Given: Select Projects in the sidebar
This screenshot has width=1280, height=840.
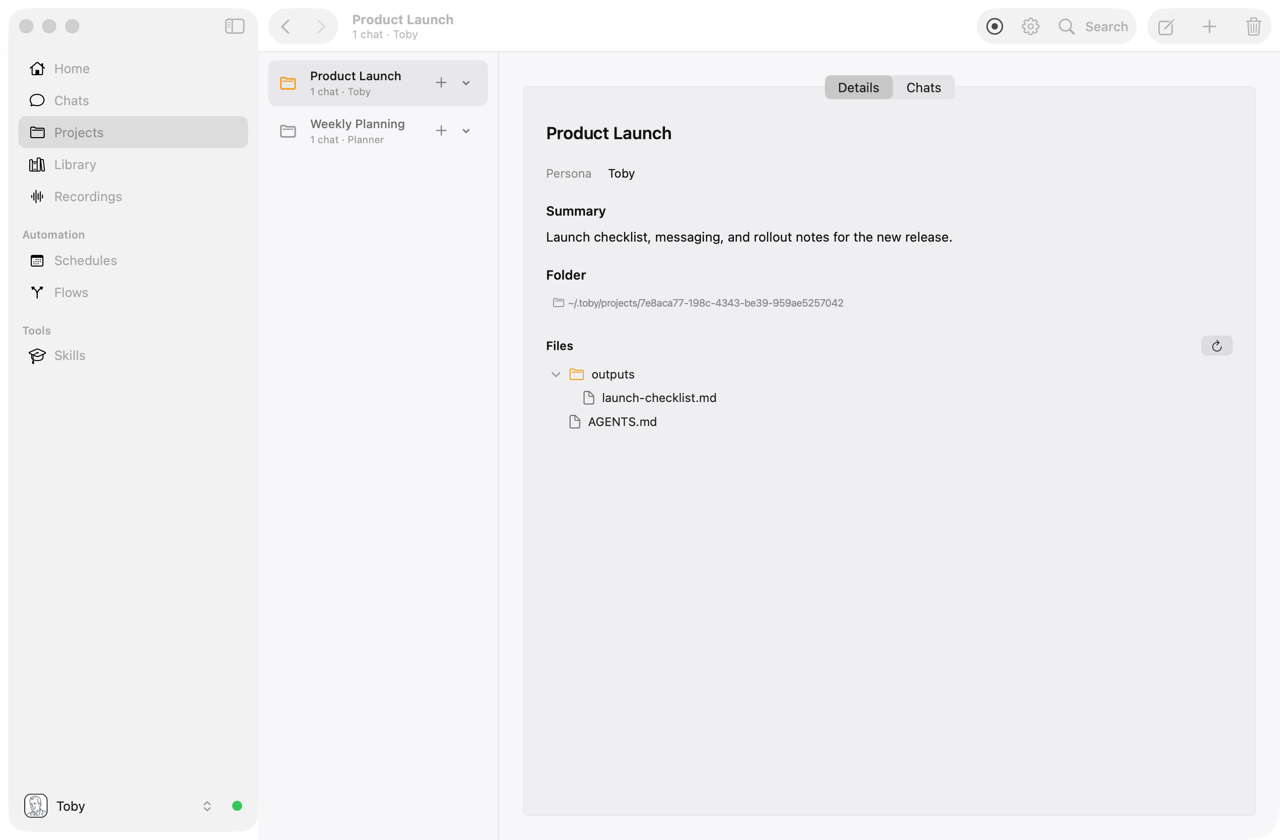Looking at the screenshot, I should click(x=133, y=132).
